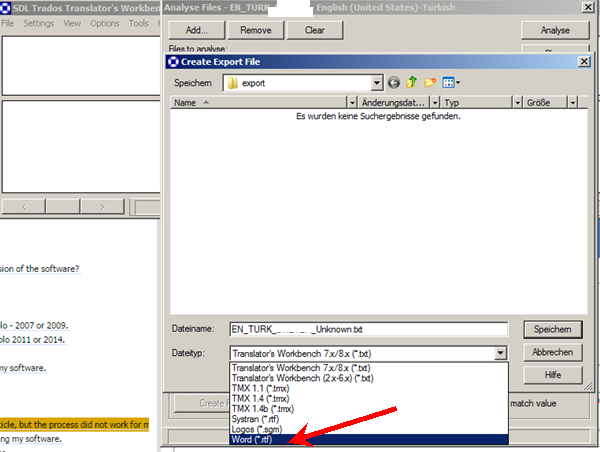Click Remove button in Analyse Files window
Image resolution: width=600 pixels, height=452 pixels.
pyautogui.click(x=256, y=30)
